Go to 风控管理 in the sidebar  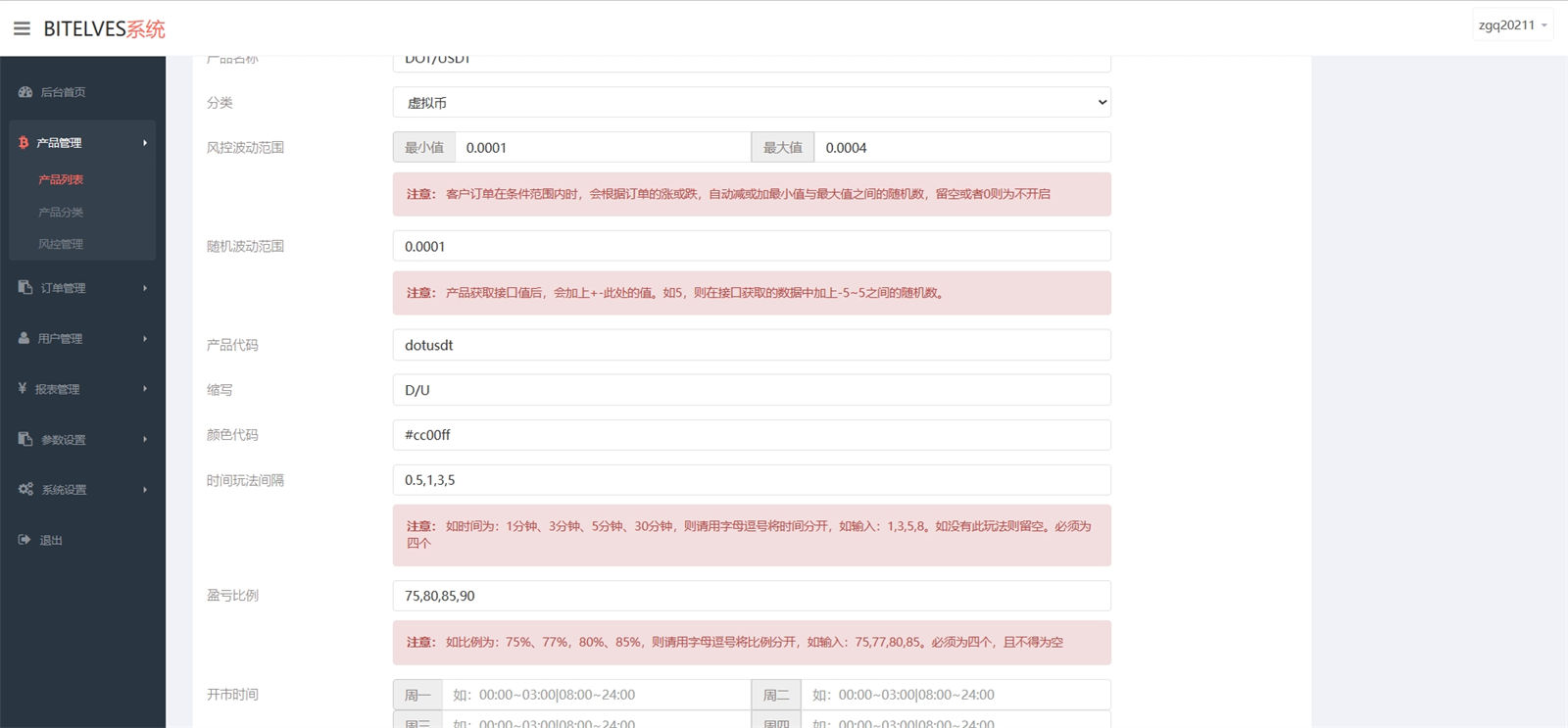click(61, 245)
